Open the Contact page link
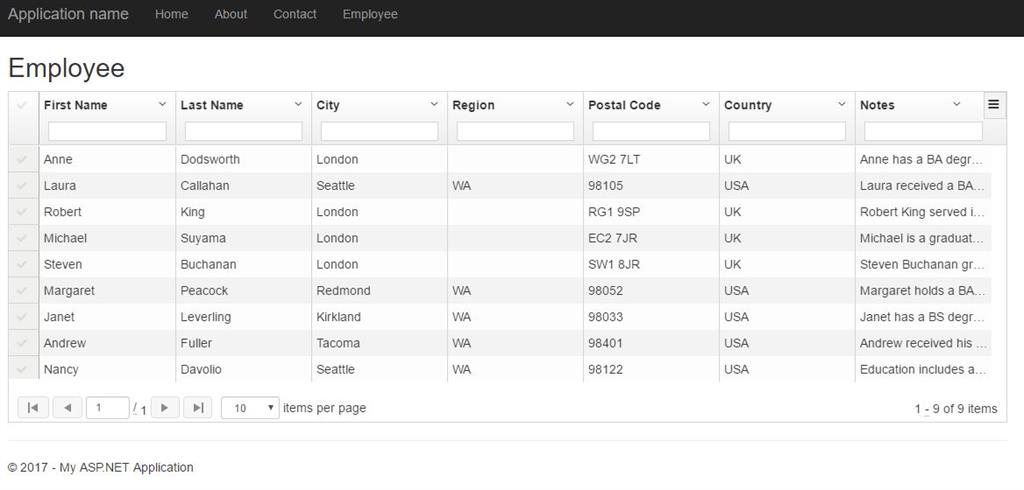The image size is (1024, 490). coord(295,14)
